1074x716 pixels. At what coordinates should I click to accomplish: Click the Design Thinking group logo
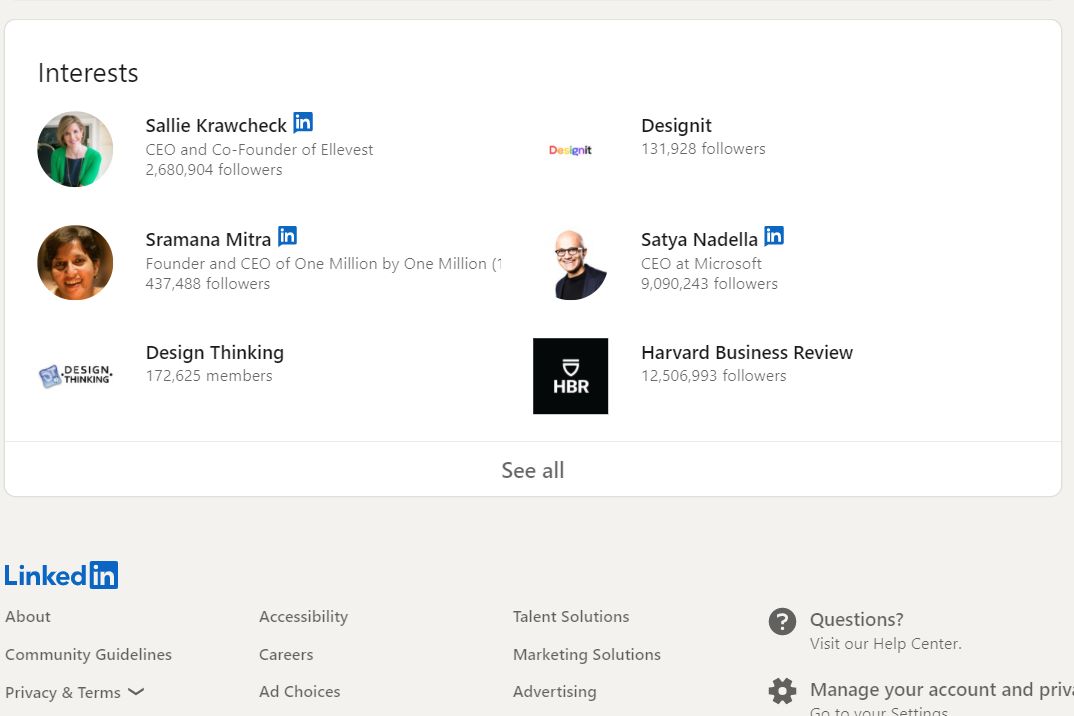[75, 375]
